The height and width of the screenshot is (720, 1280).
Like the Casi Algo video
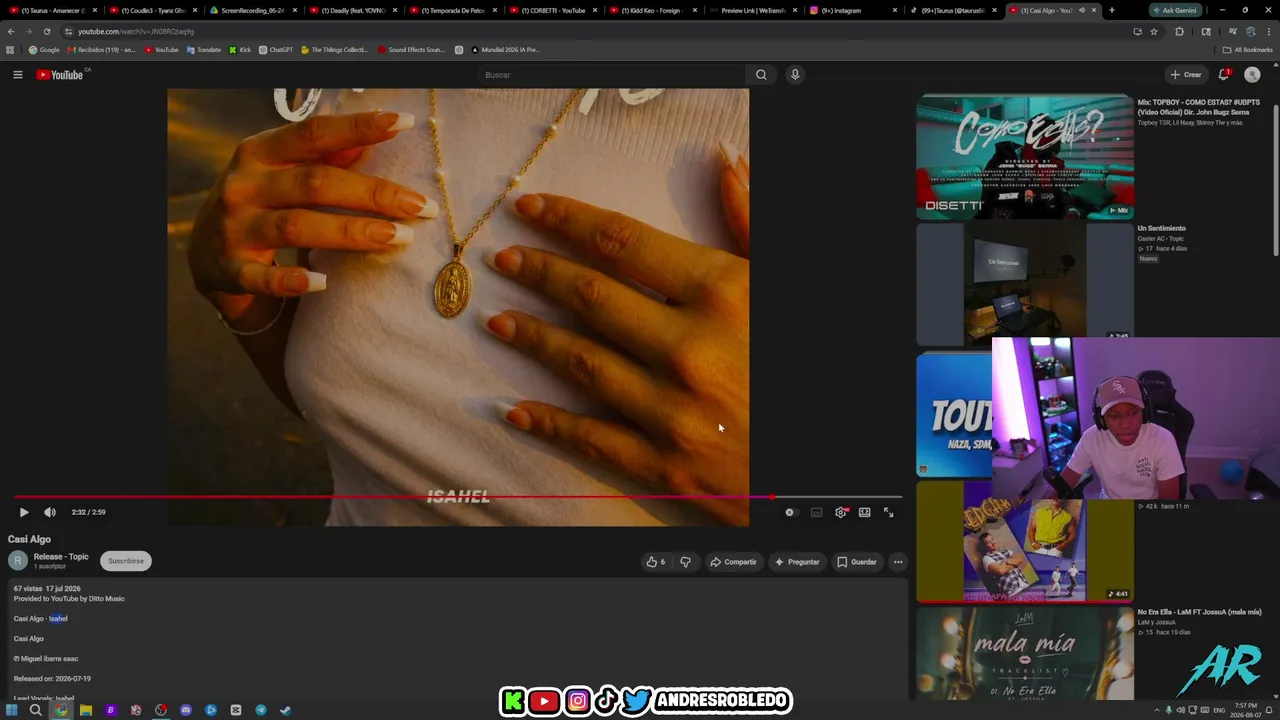656,562
